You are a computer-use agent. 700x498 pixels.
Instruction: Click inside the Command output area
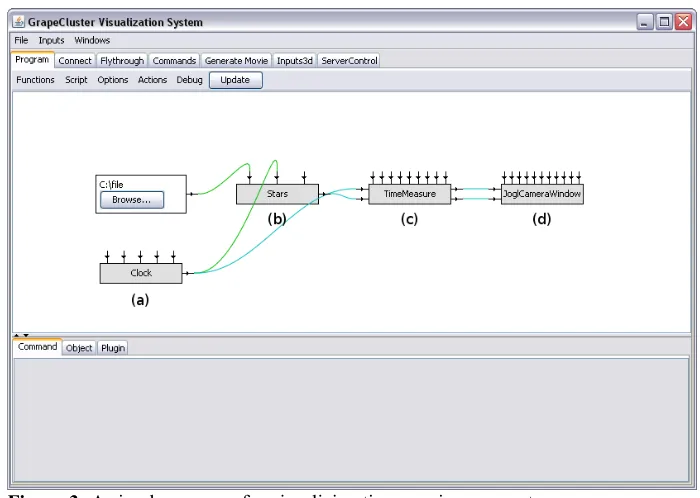(x=351, y=420)
